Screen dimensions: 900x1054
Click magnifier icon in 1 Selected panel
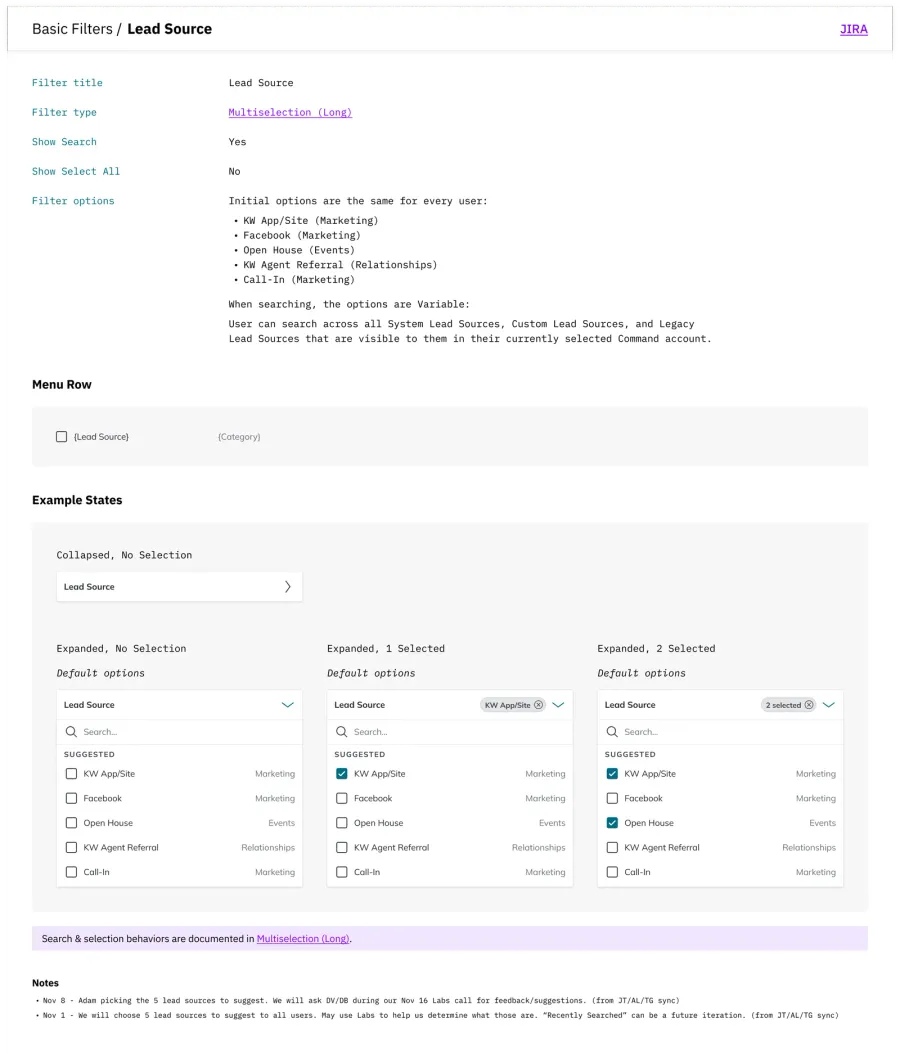pyautogui.click(x=341, y=732)
